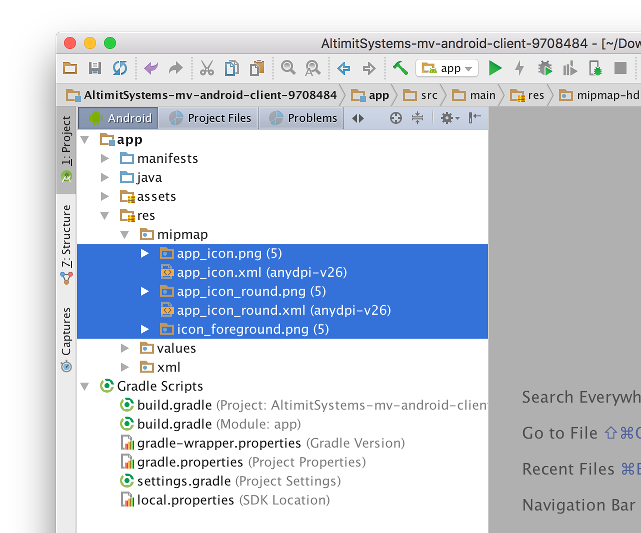Image resolution: width=641 pixels, height=533 pixels.
Task: Click the main breadcrumb
Action: 473,95
